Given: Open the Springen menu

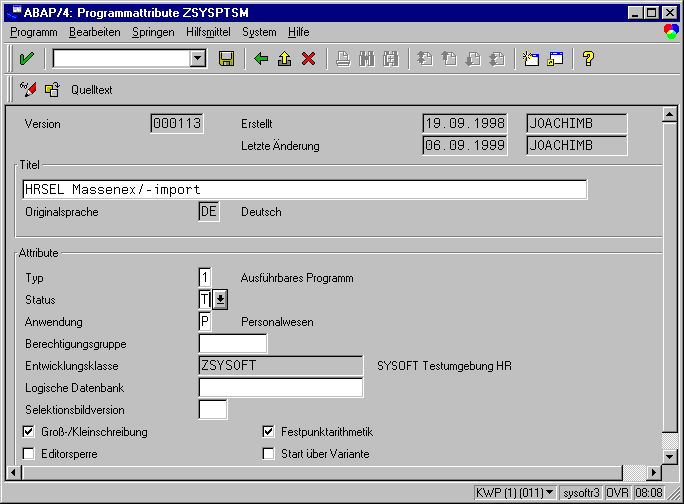Looking at the screenshot, I should point(152,32).
